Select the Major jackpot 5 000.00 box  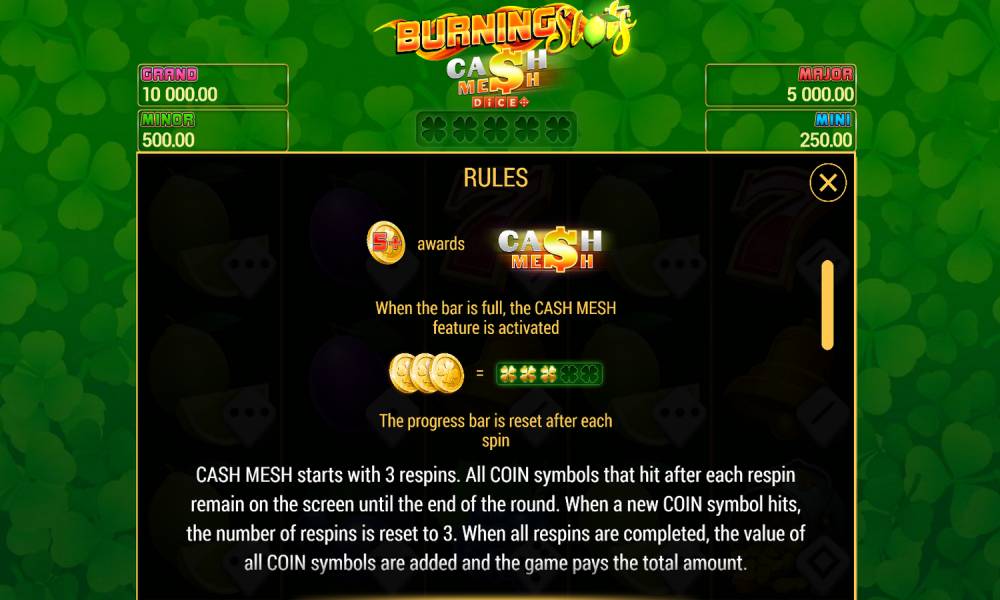tap(781, 85)
